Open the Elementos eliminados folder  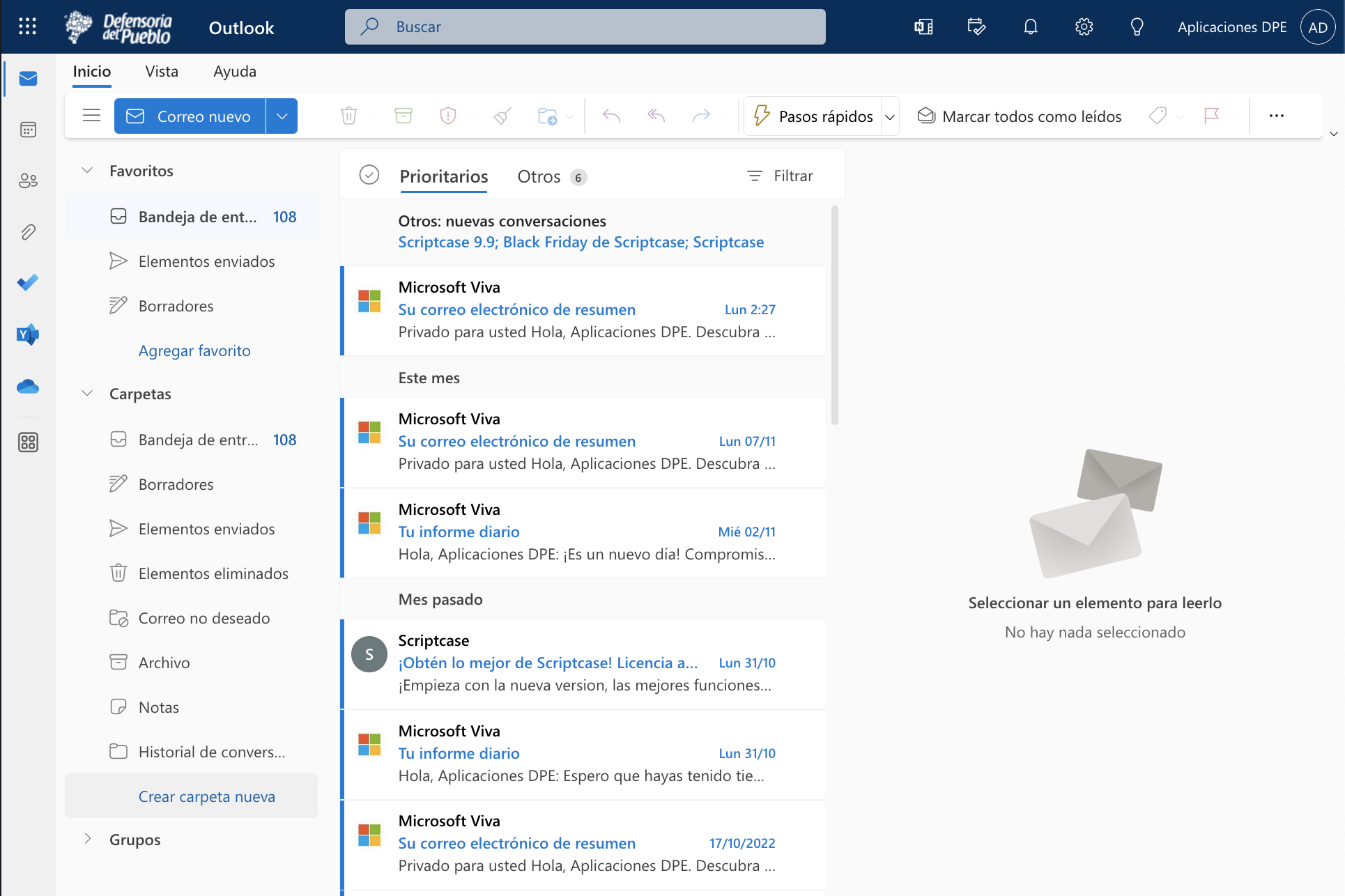[x=192, y=573]
